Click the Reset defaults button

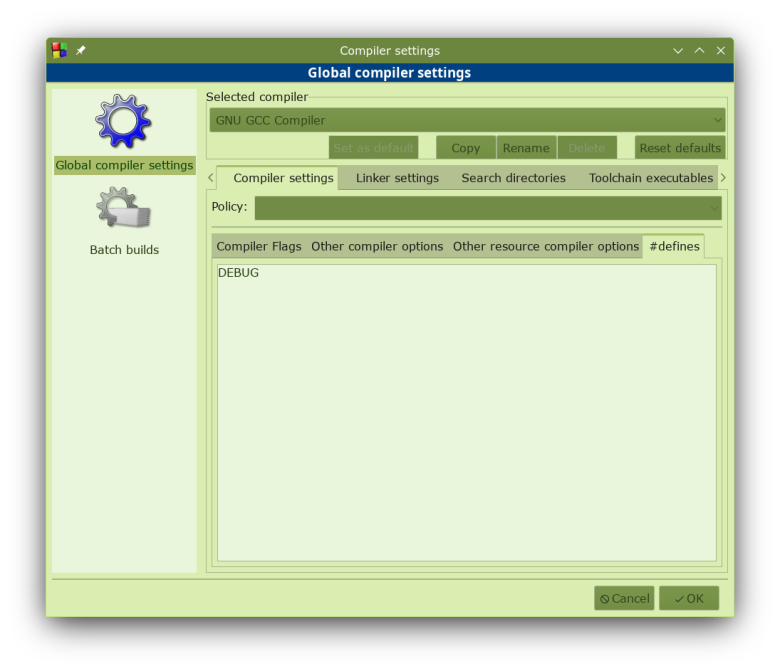(x=680, y=148)
